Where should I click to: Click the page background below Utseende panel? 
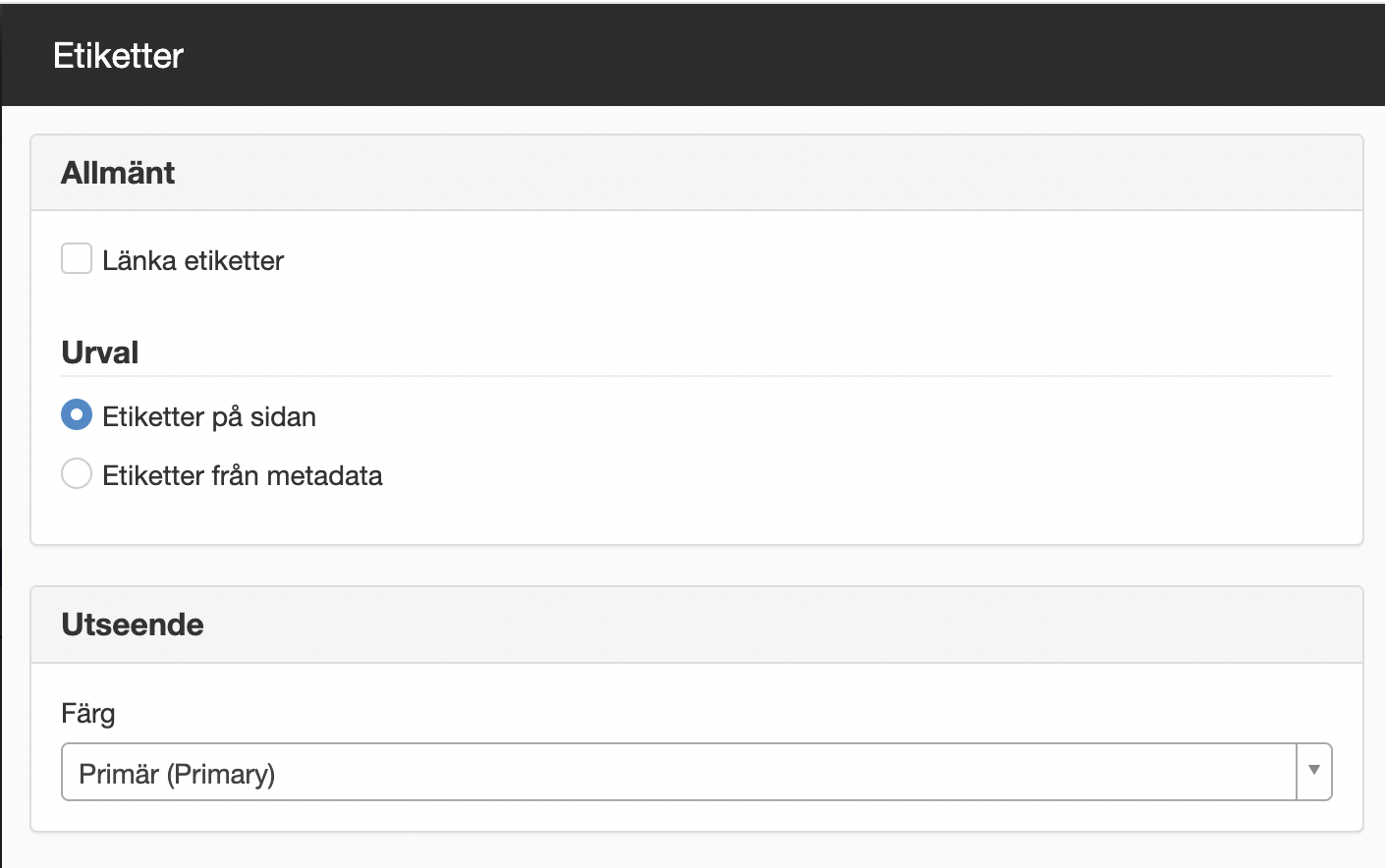pyautogui.click(x=696, y=851)
